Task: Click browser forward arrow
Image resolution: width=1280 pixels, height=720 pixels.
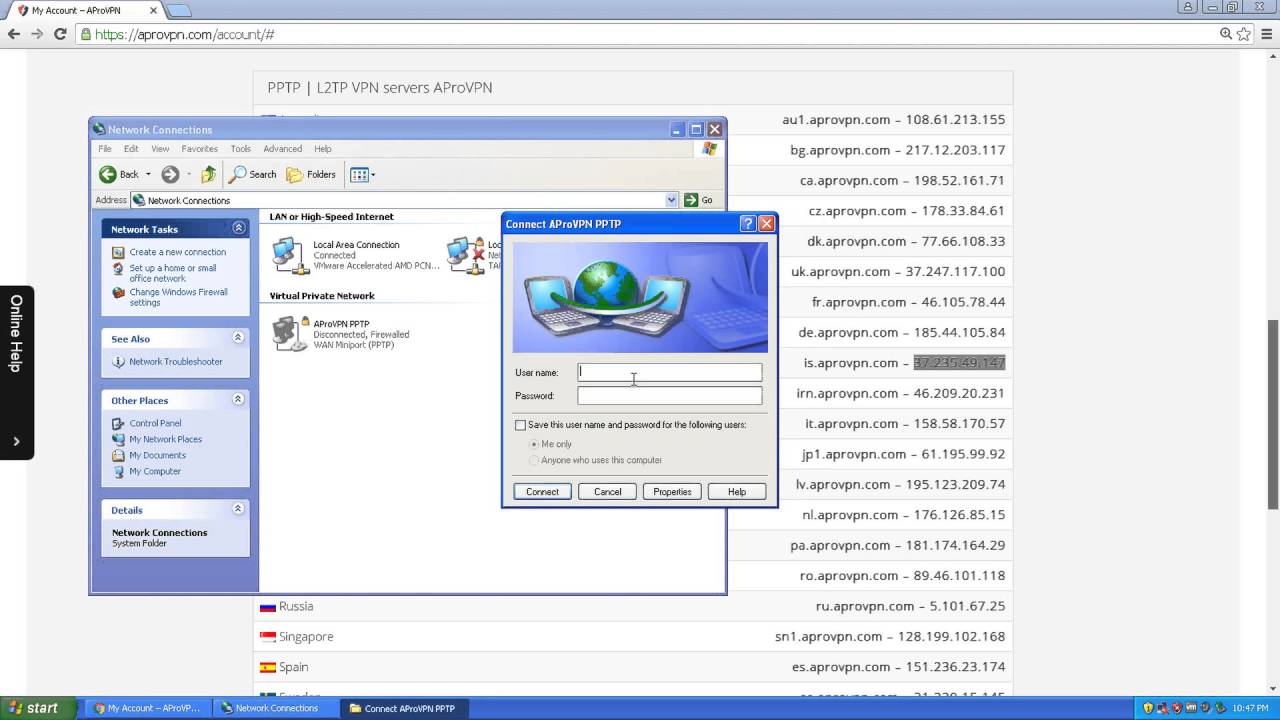Action: point(37,34)
